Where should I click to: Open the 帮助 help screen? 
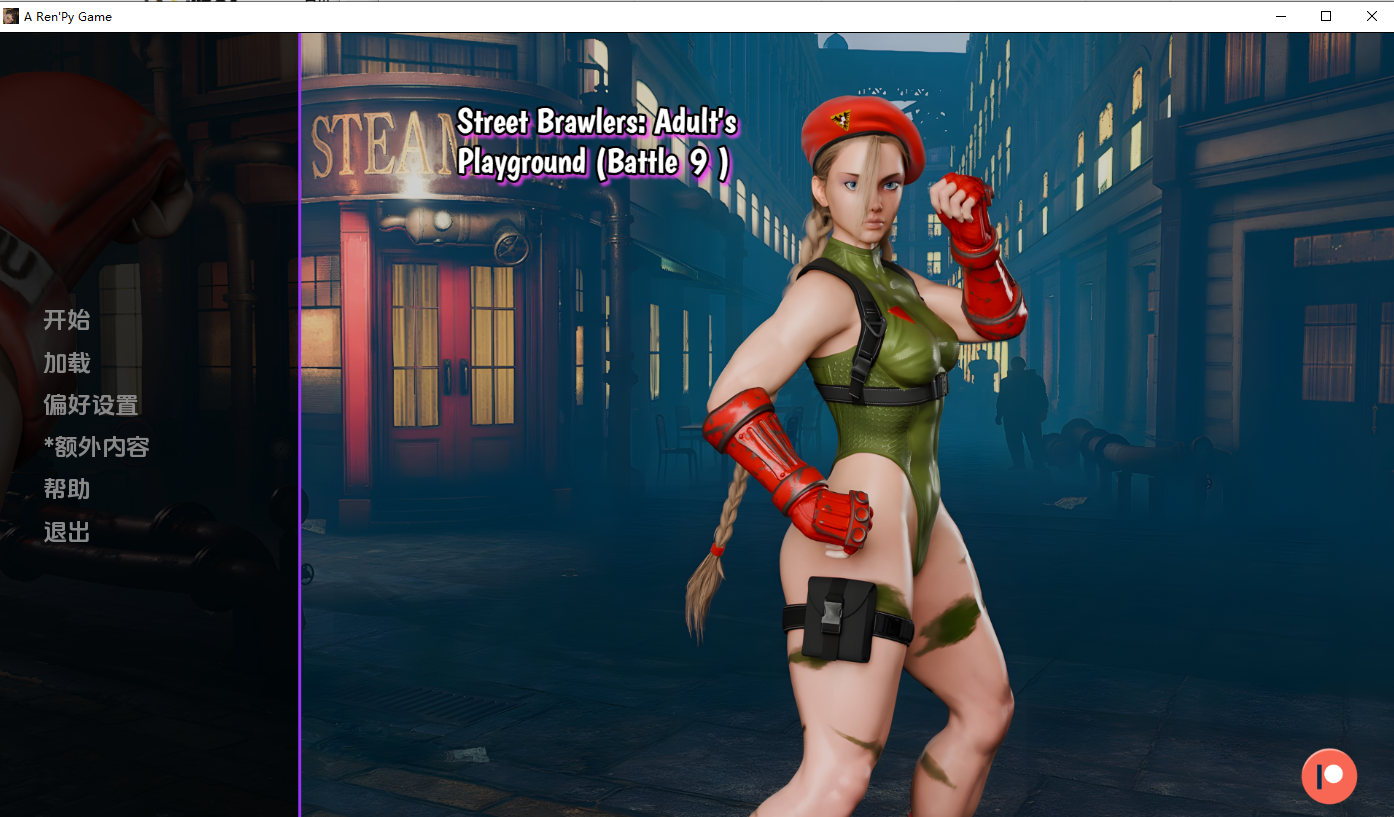[x=66, y=489]
